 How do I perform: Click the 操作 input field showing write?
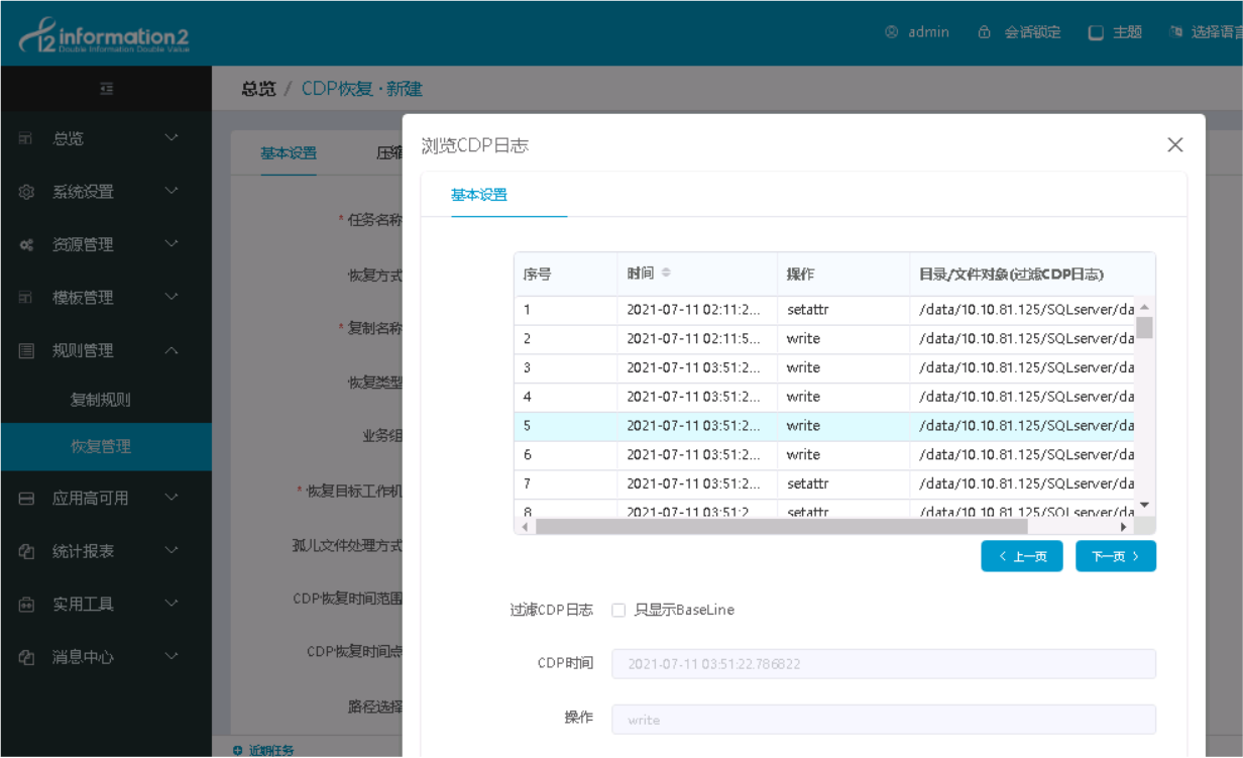point(884,720)
